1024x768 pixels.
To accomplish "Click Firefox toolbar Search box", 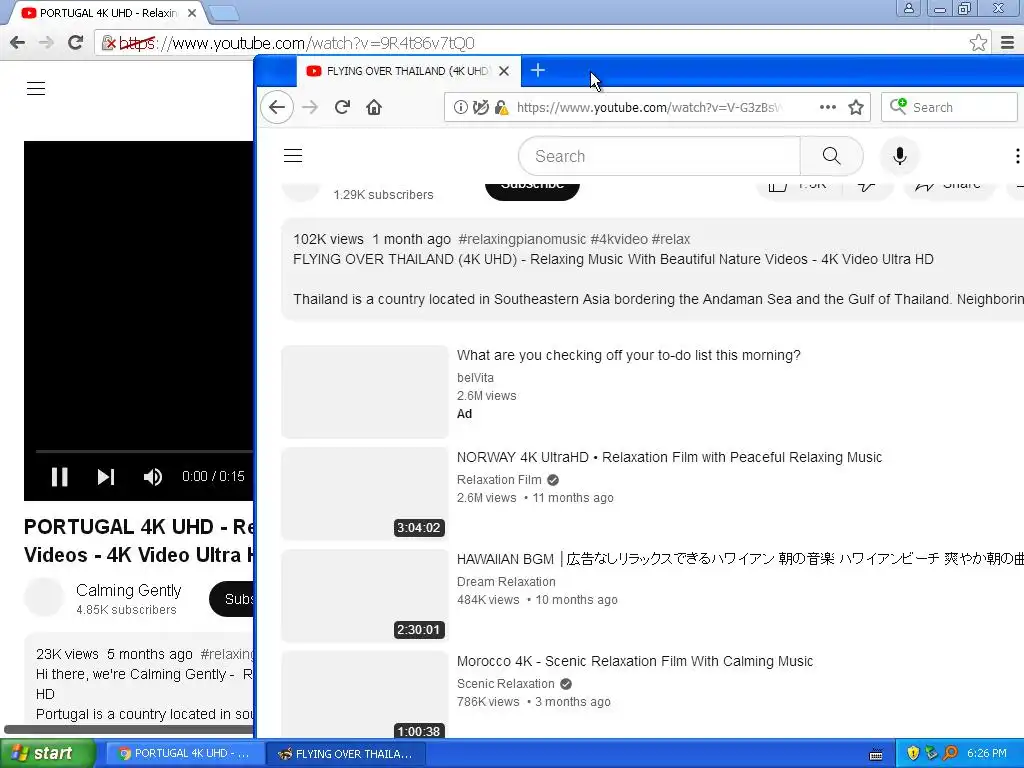I will click(x=949, y=107).
